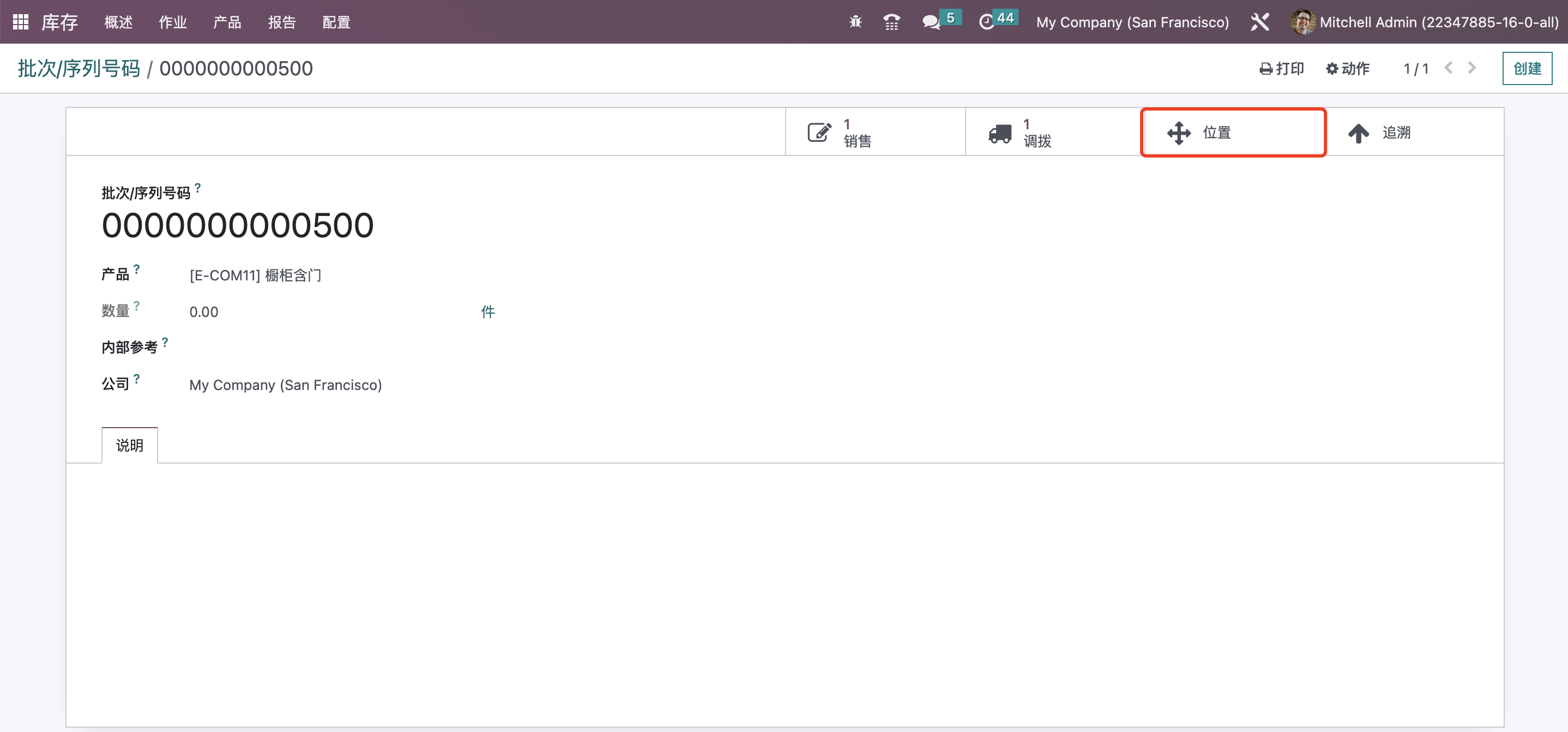Screen dimensions: 1568x732
Task: Open product link [E-COM11] 橱柜含门
Action: [x=256, y=275]
